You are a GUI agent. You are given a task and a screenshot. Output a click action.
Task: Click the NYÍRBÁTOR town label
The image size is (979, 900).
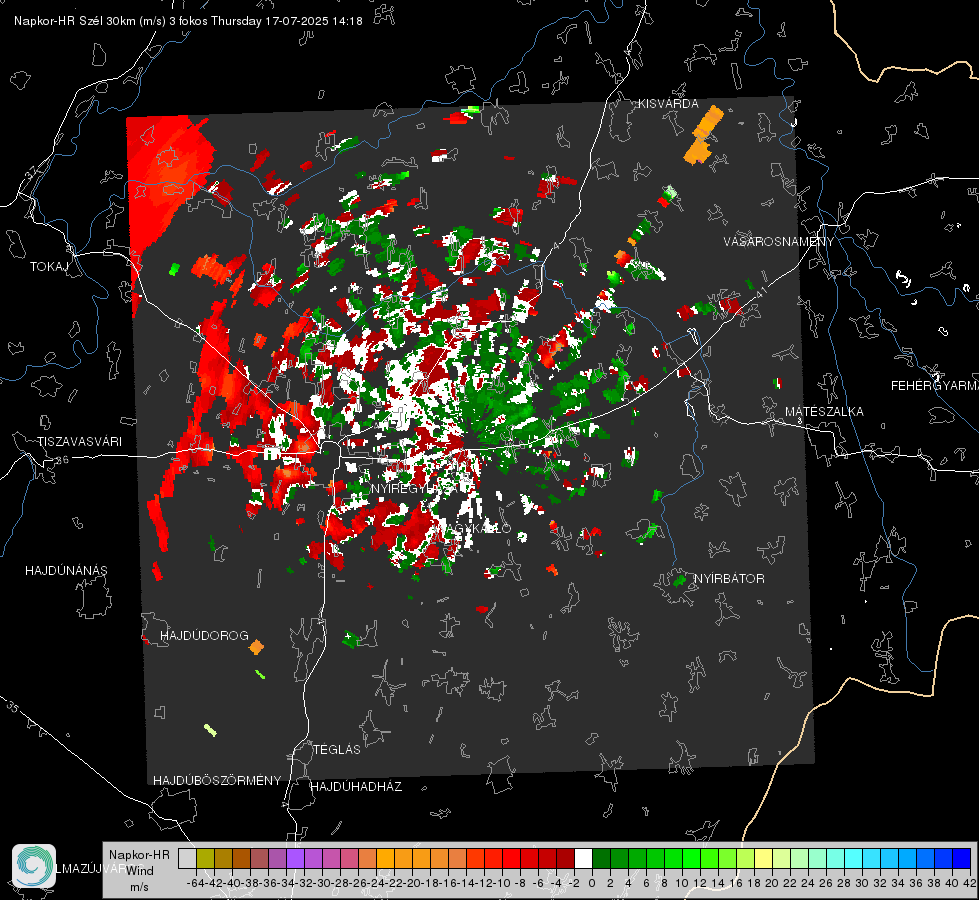click(729, 579)
